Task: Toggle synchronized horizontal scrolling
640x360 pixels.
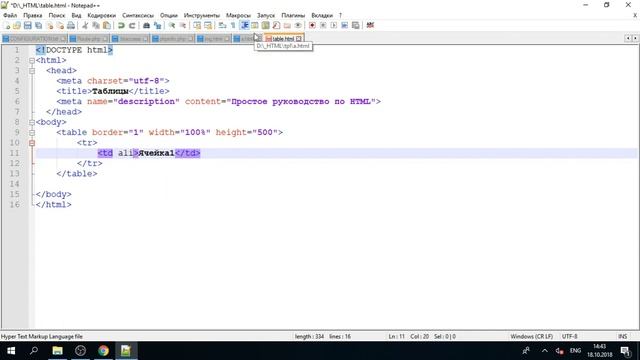Action: [x=208, y=25]
